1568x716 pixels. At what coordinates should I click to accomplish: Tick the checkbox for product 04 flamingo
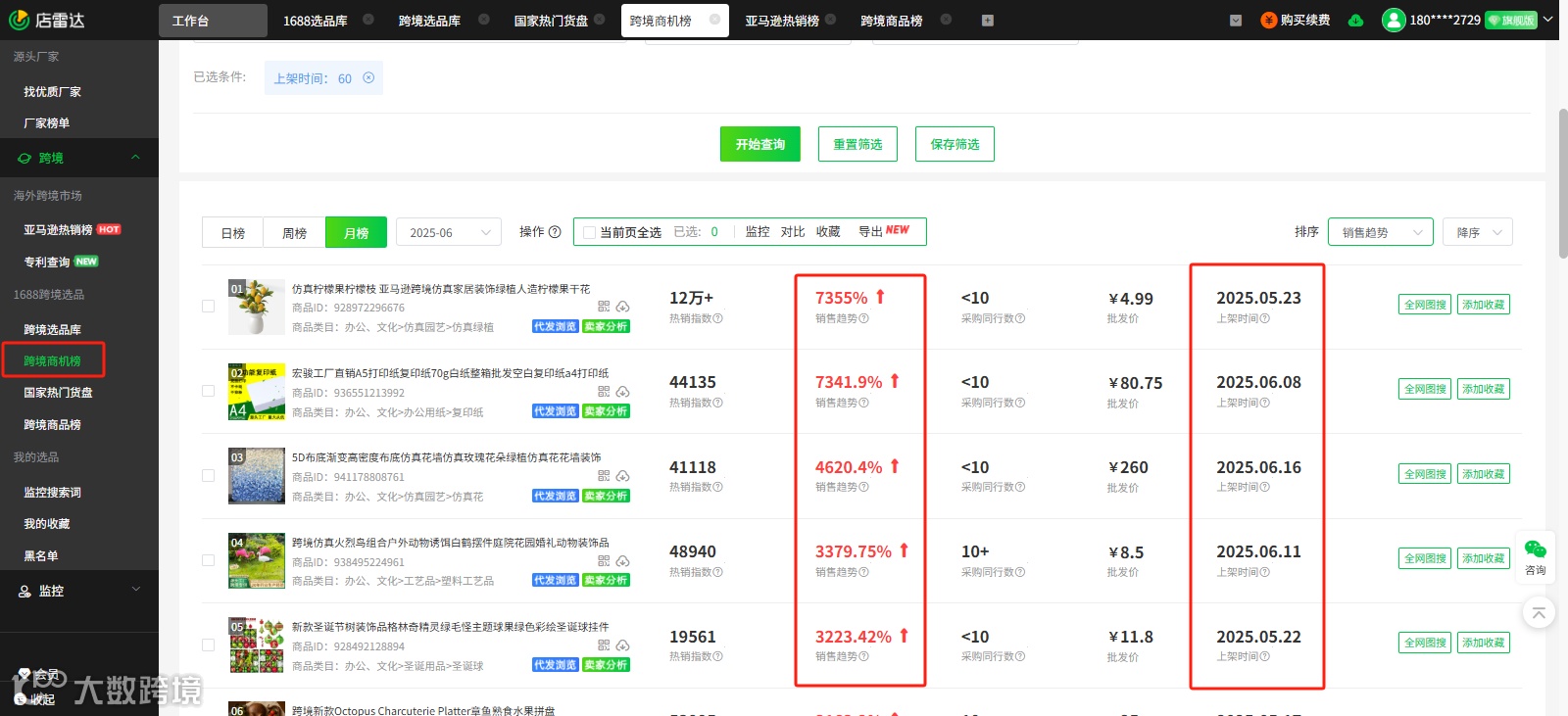pos(208,560)
